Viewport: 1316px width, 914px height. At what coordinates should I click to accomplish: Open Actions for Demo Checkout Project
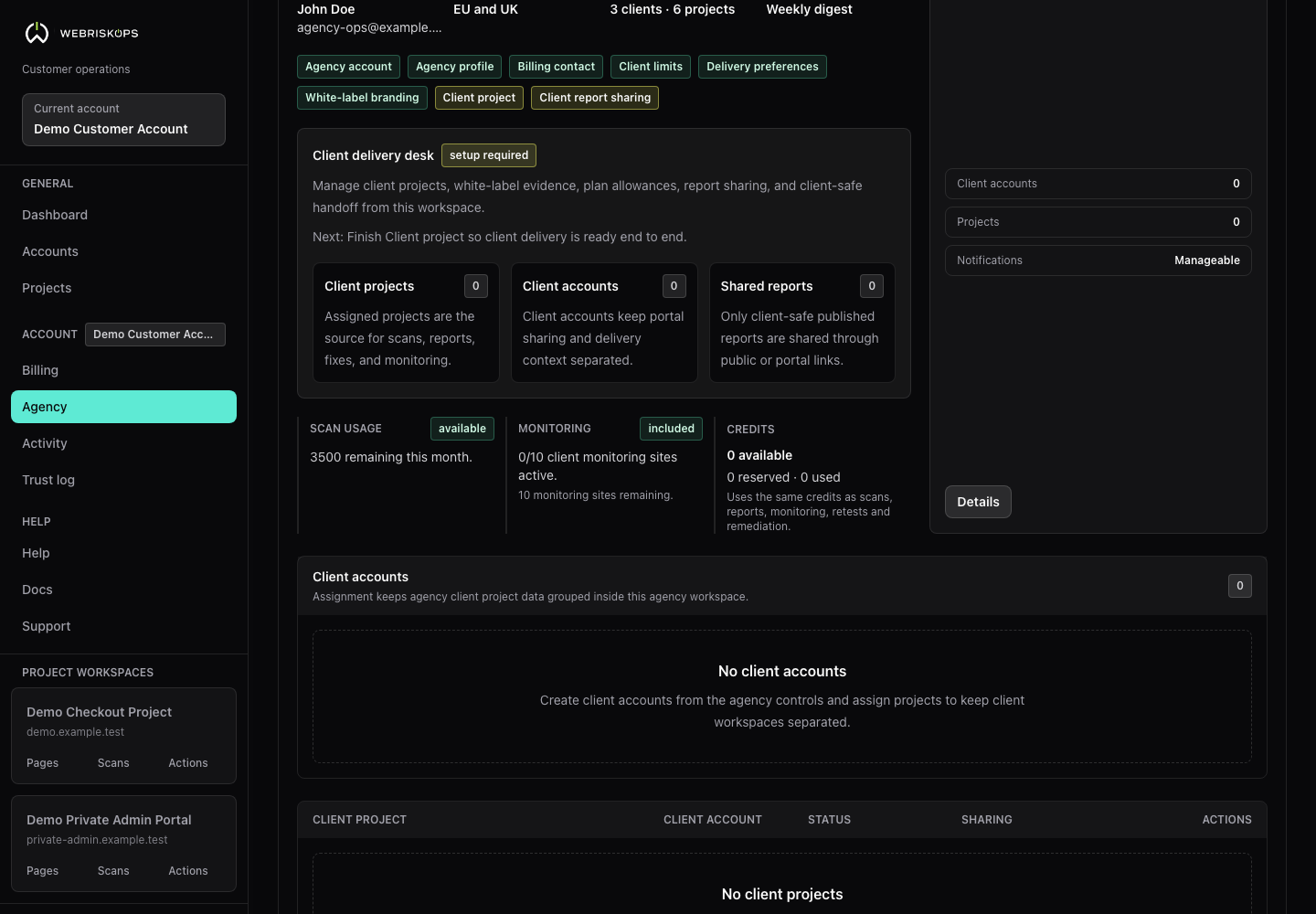[x=188, y=763]
